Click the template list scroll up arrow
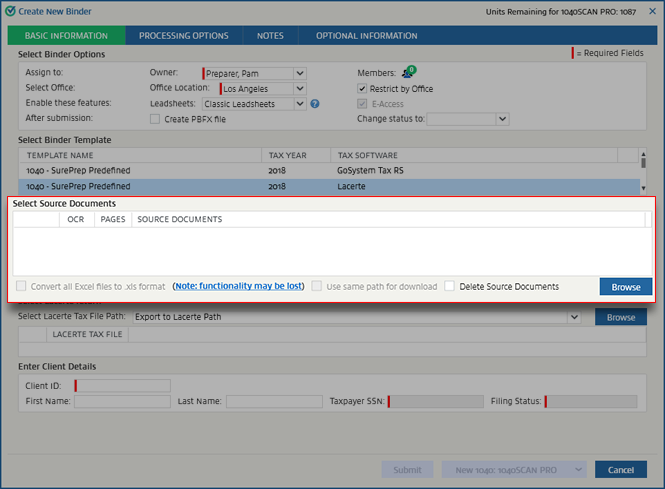The height and width of the screenshot is (489, 665). click(x=643, y=154)
